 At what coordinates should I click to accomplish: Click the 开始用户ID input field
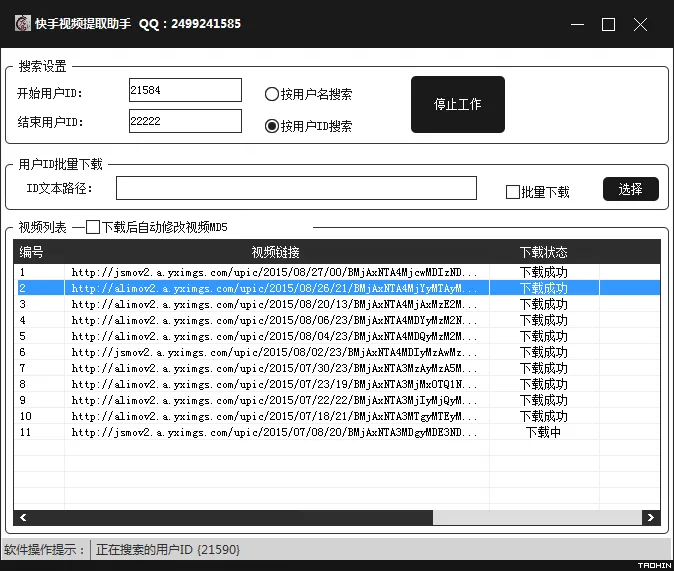(185, 90)
